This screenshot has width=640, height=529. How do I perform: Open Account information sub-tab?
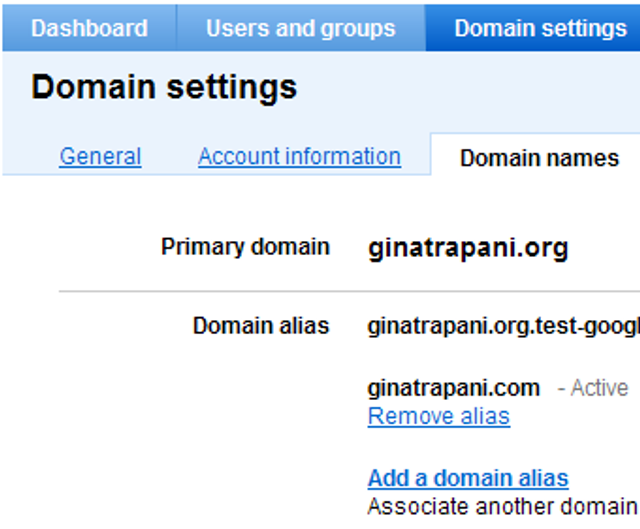(300, 156)
